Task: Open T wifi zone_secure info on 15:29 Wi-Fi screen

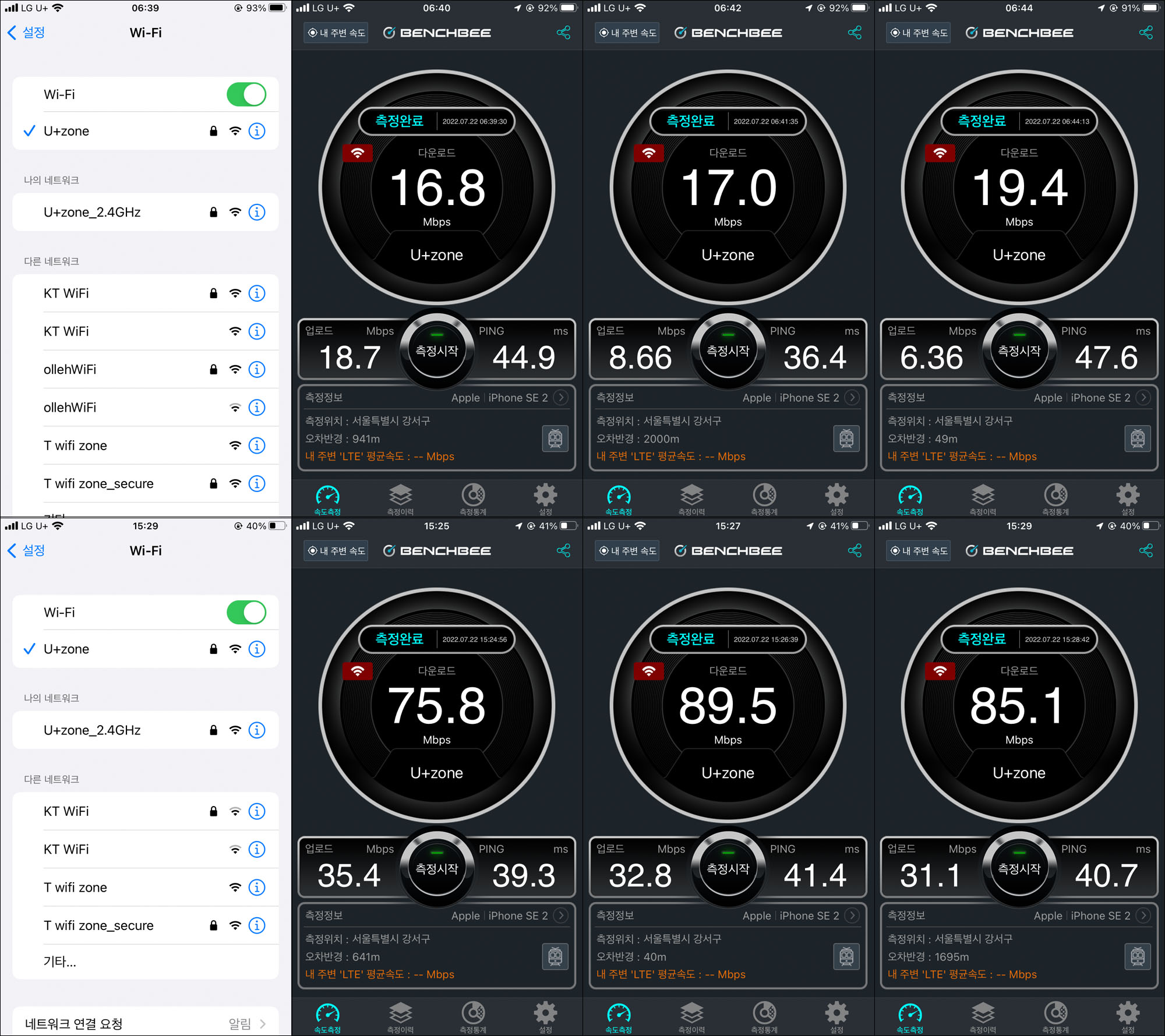Action: tap(257, 925)
